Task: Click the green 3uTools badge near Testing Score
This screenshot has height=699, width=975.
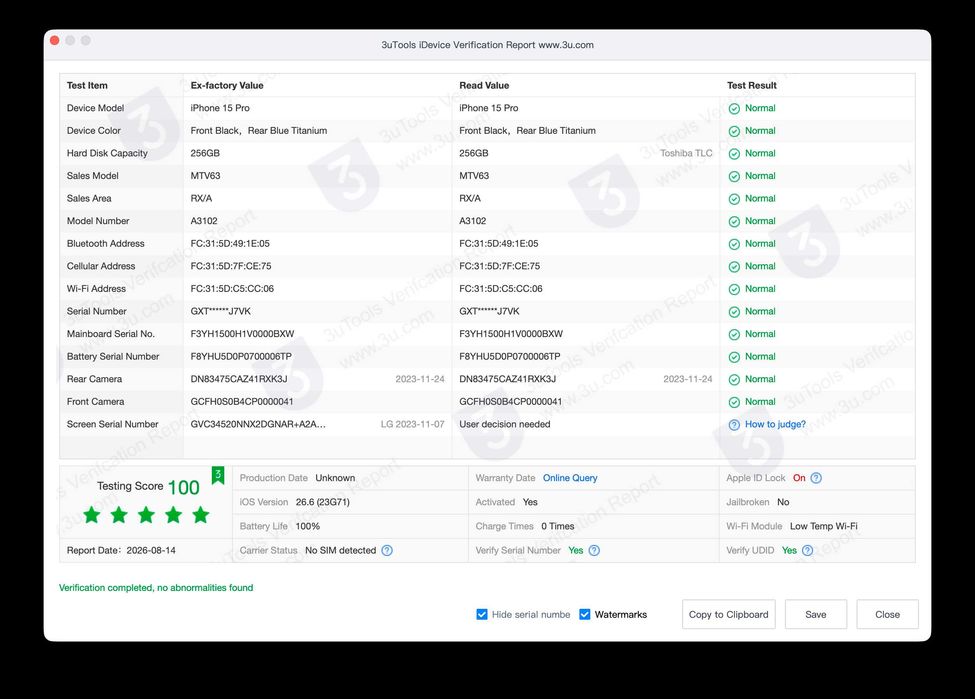Action: pos(218,476)
